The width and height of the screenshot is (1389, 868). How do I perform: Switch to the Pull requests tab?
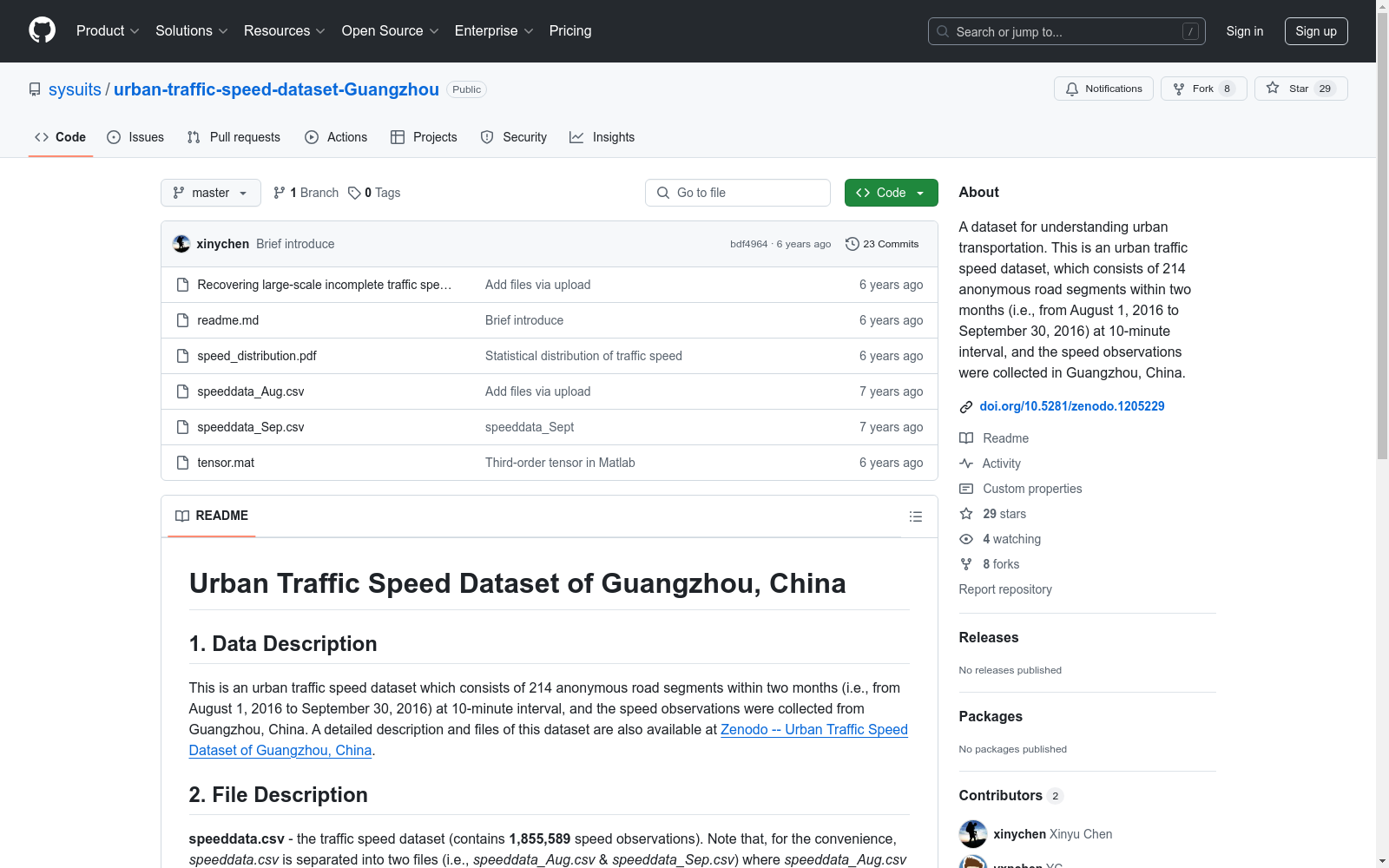(x=234, y=137)
